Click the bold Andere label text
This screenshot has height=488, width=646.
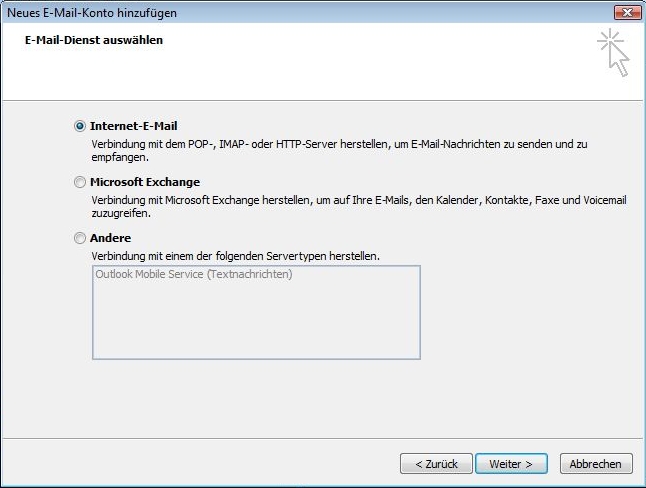[x=110, y=238]
